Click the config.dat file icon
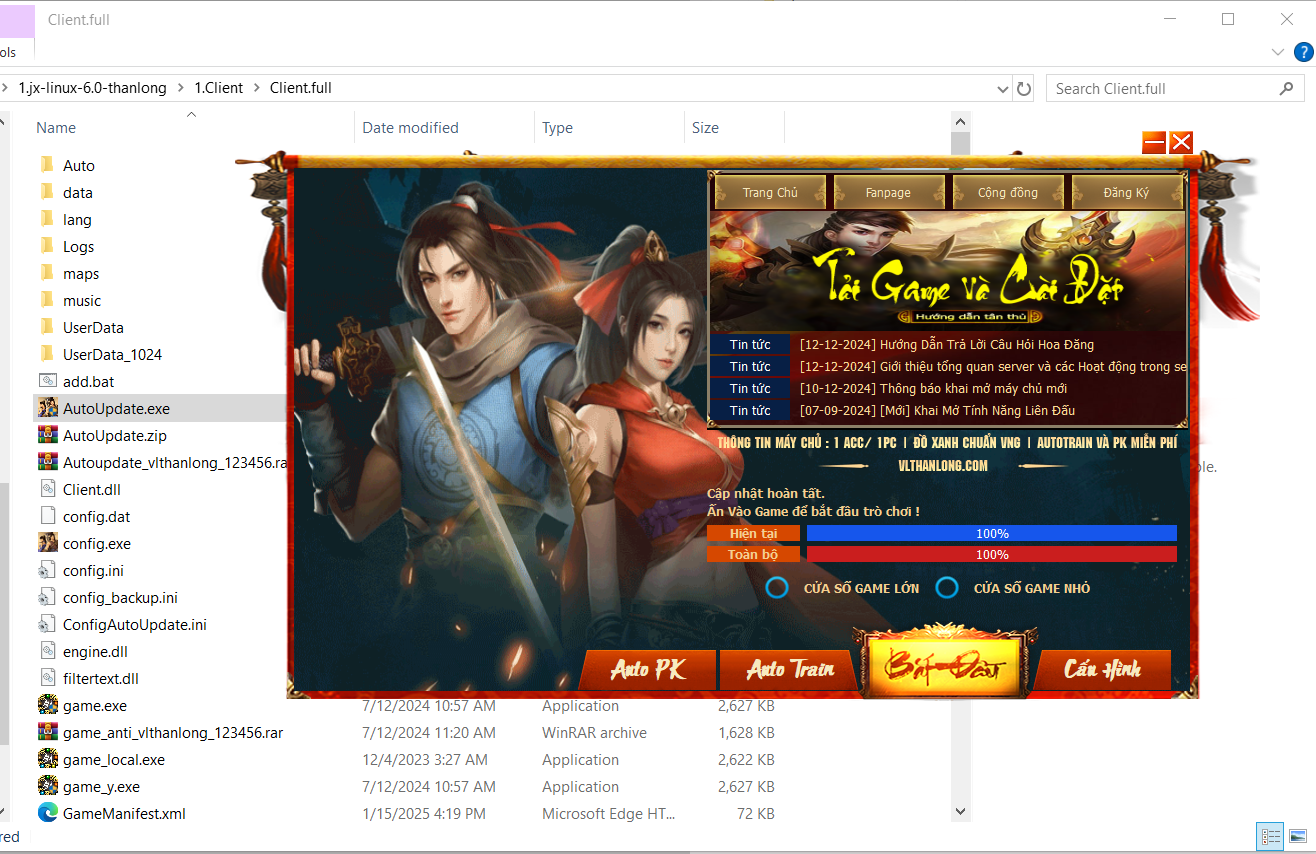 pyautogui.click(x=47, y=516)
